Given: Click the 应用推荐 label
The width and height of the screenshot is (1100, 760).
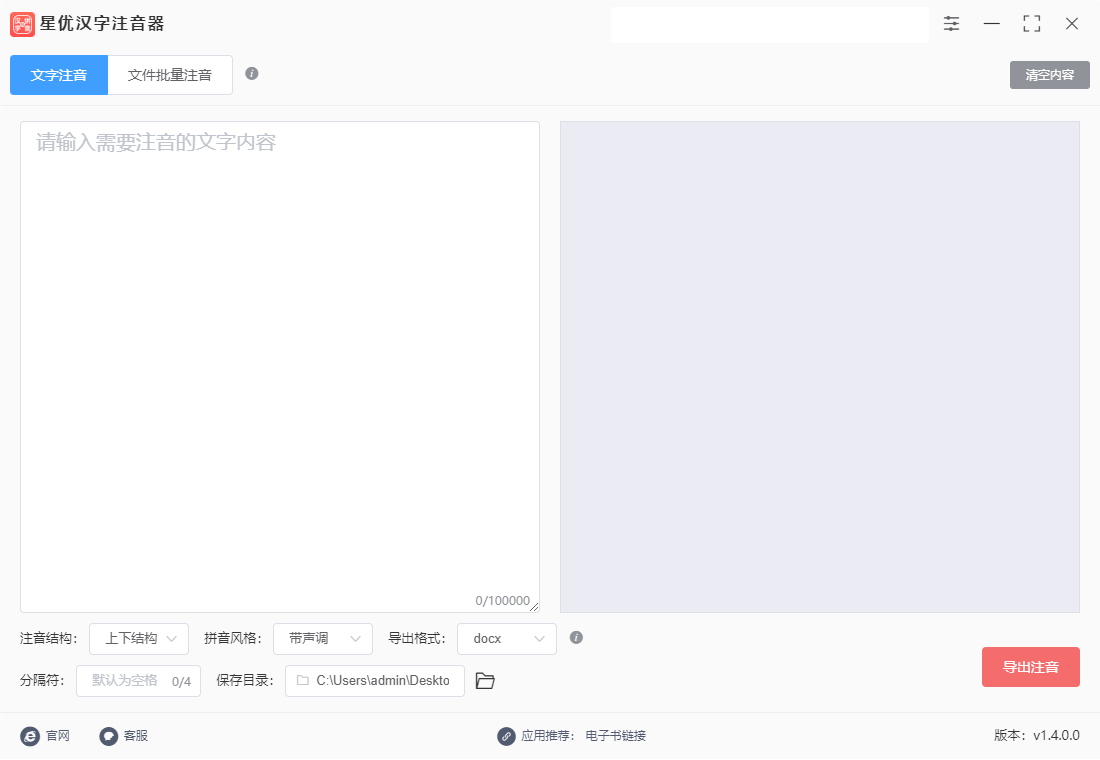Looking at the screenshot, I should (x=547, y=736).
